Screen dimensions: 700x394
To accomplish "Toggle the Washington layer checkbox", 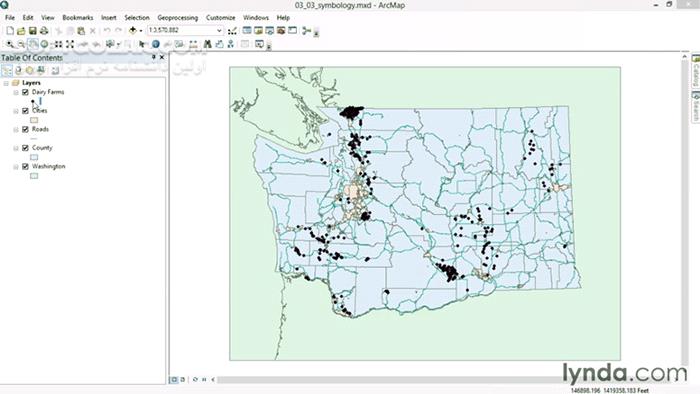I will (x=25, y=166).
